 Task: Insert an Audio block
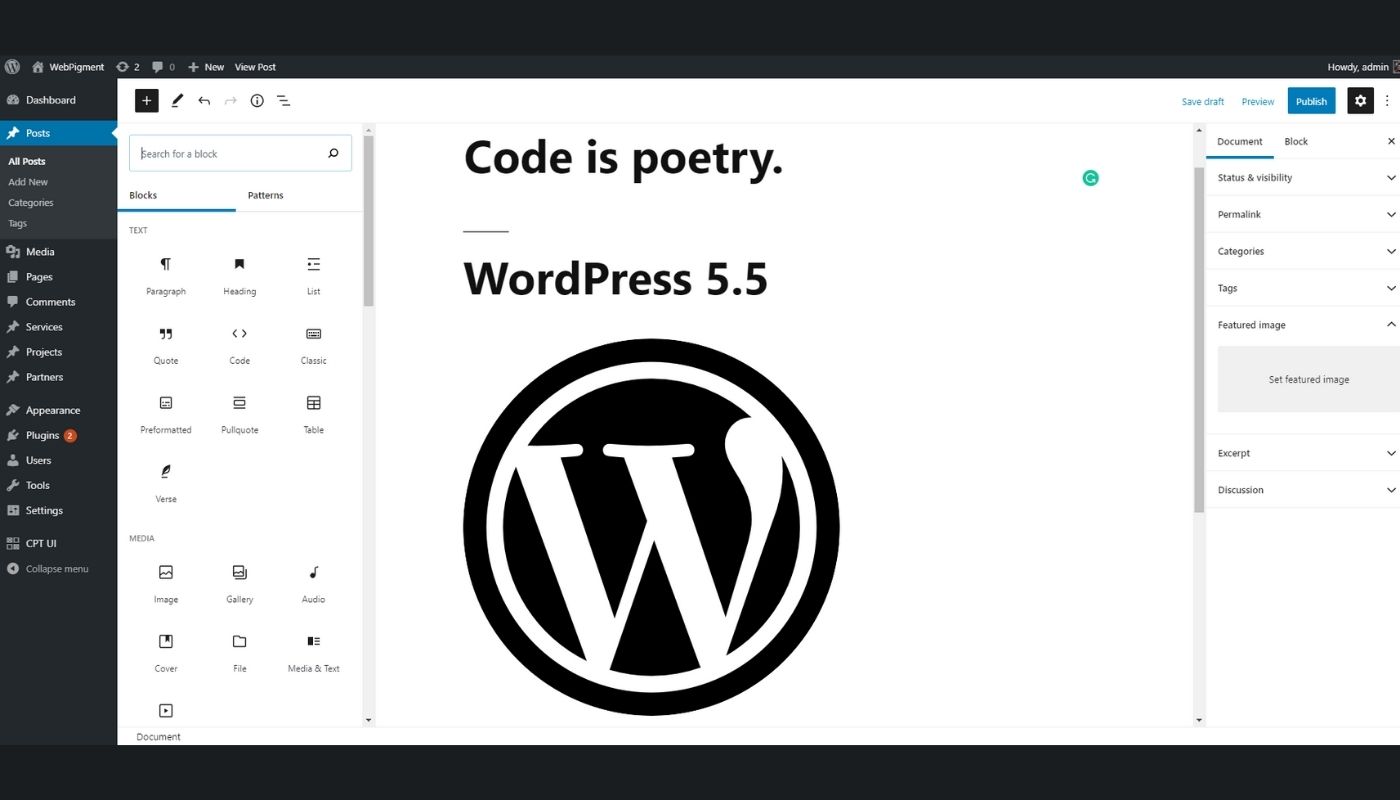(x=314, y=583)
